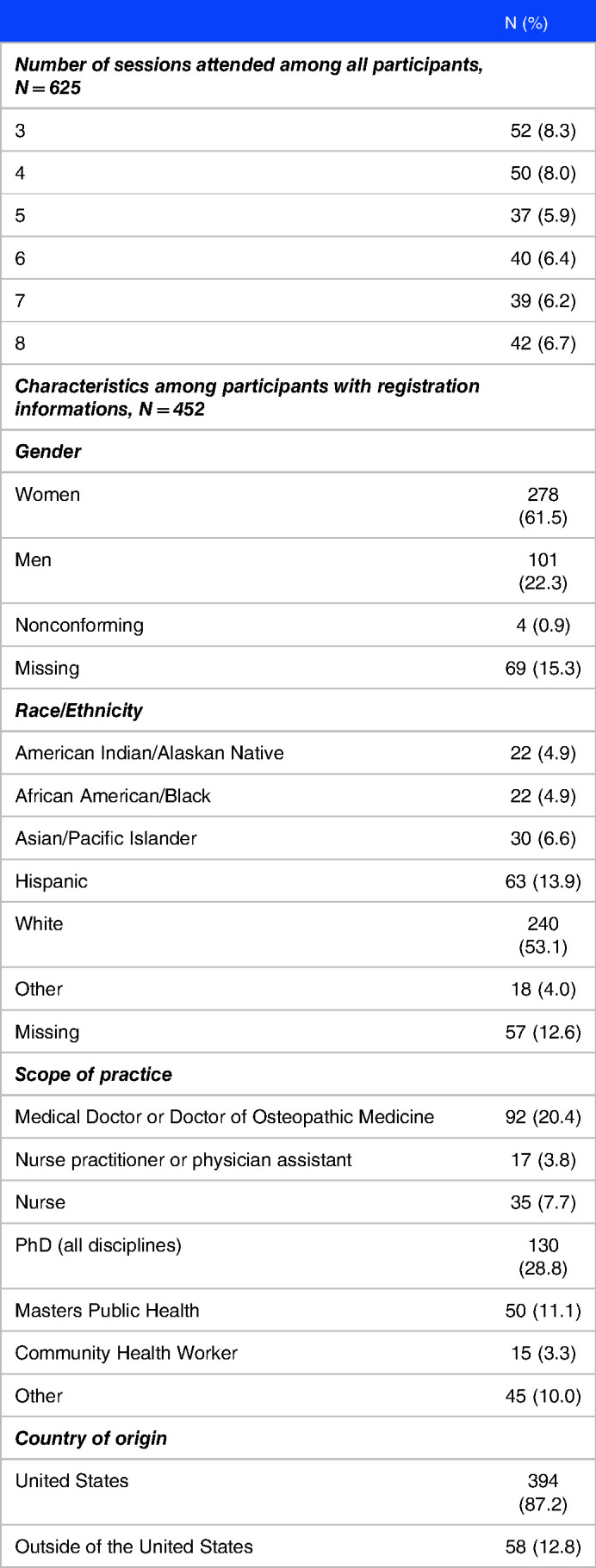This screenshot has width=596, height=1568.
Task: Select the Gender subheading
Action: click(48, 452)
